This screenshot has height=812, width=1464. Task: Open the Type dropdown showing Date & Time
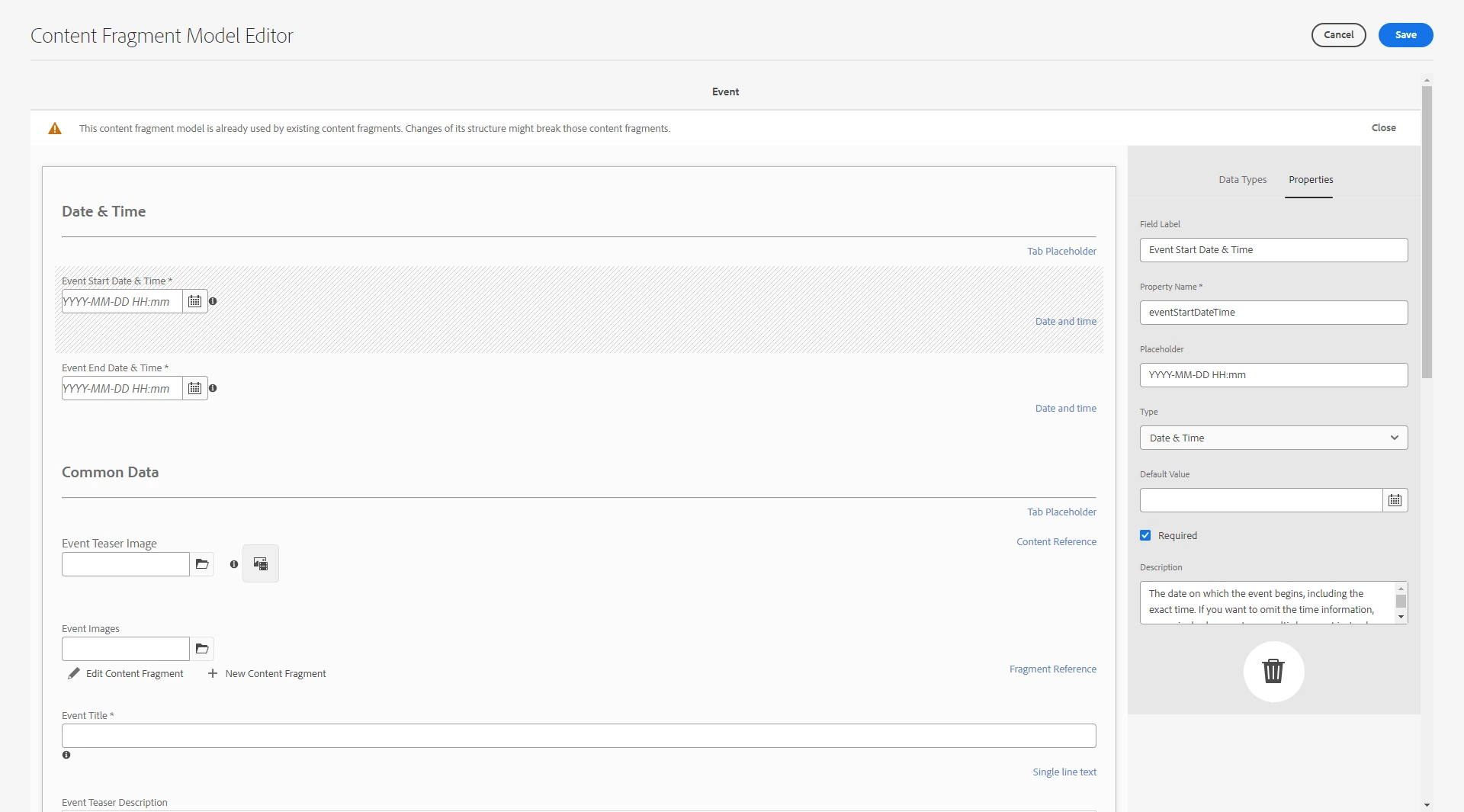(x=1273, y=438)
